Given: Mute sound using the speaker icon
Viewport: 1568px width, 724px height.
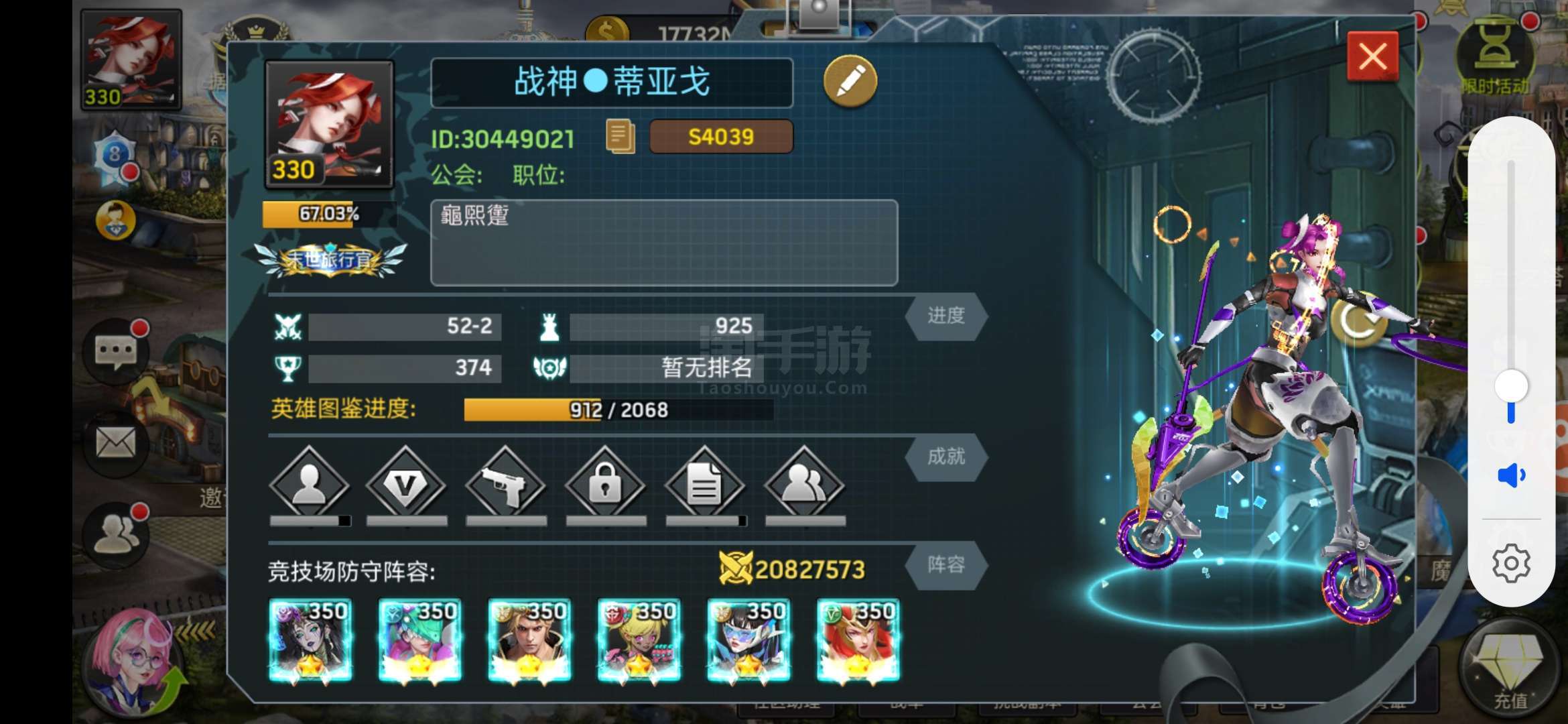Looking at the screenshot, I should pyautogui.click(x=1512, y=475).
